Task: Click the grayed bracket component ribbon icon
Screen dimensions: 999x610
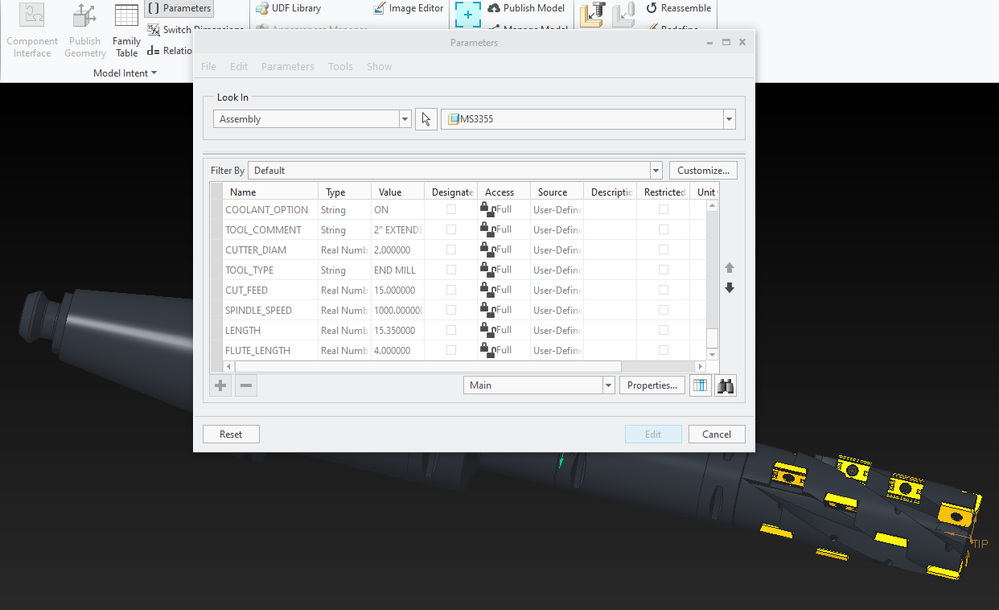Action: coord(624,15)
